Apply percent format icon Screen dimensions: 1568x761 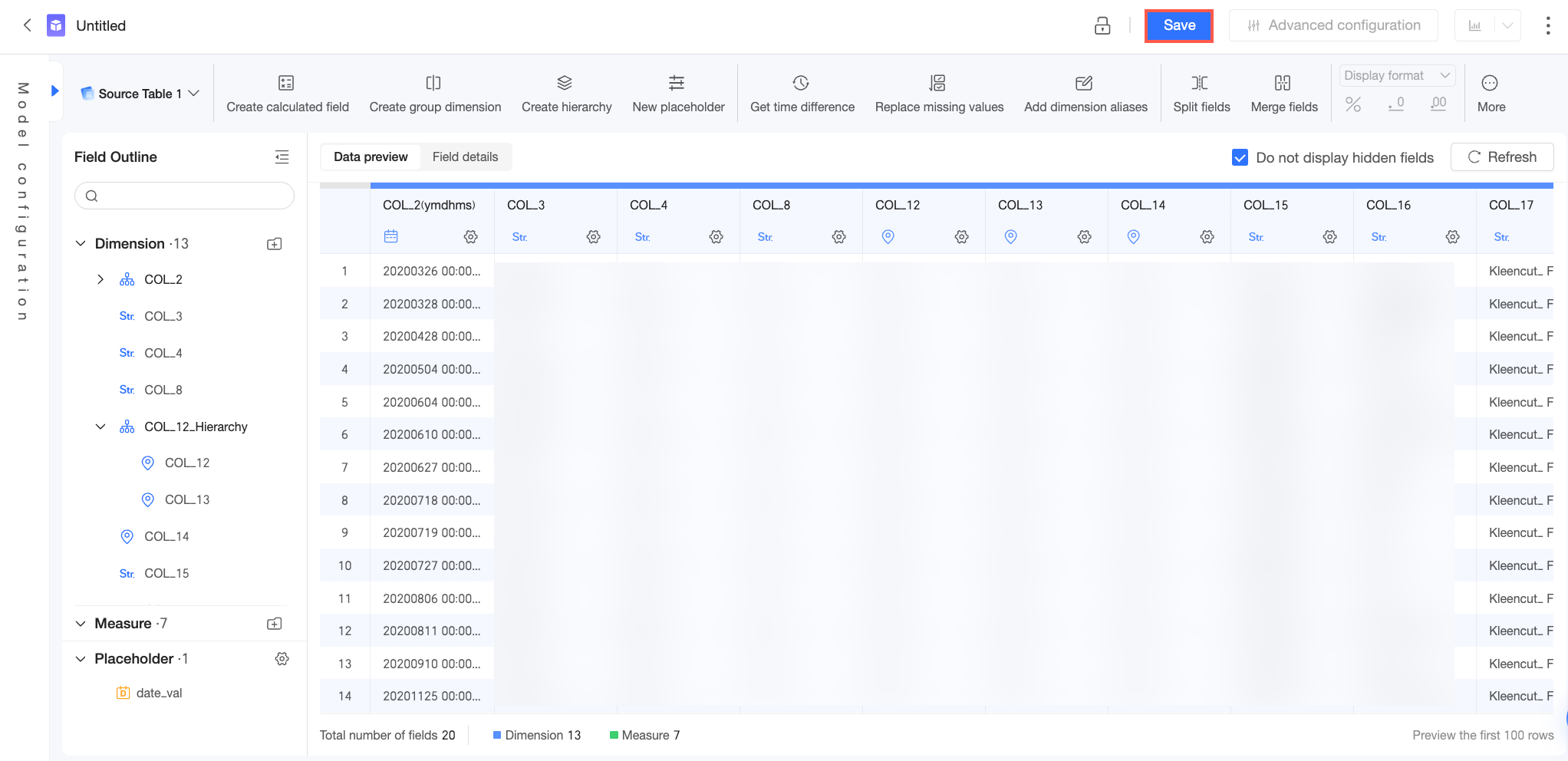(1353, 104)
